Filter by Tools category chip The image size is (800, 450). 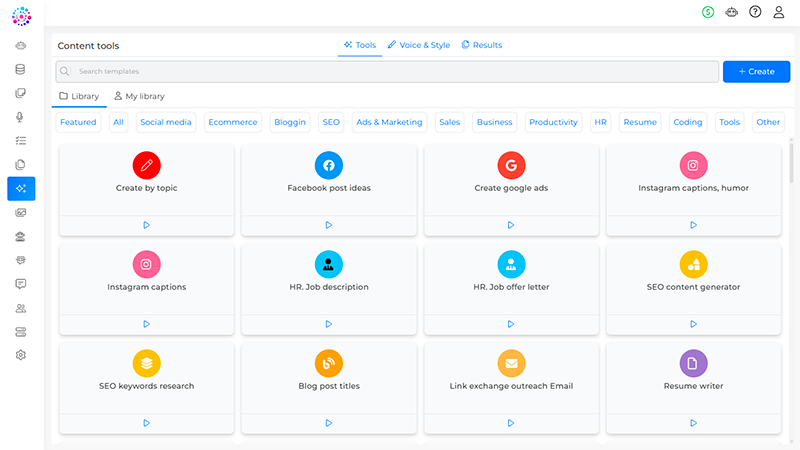click(x=730, y=122)
